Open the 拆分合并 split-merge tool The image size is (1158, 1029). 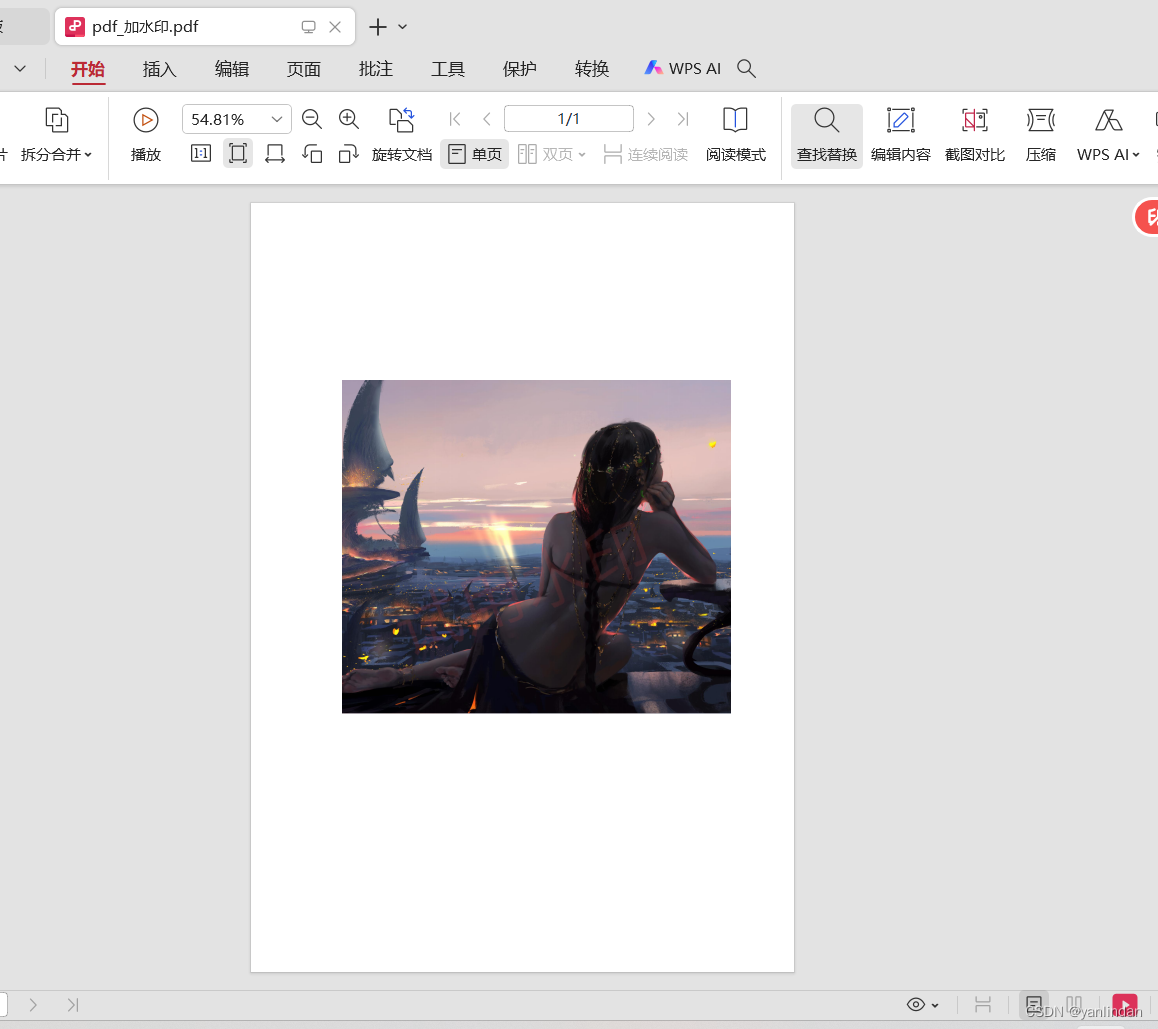[x=56, y=135]
